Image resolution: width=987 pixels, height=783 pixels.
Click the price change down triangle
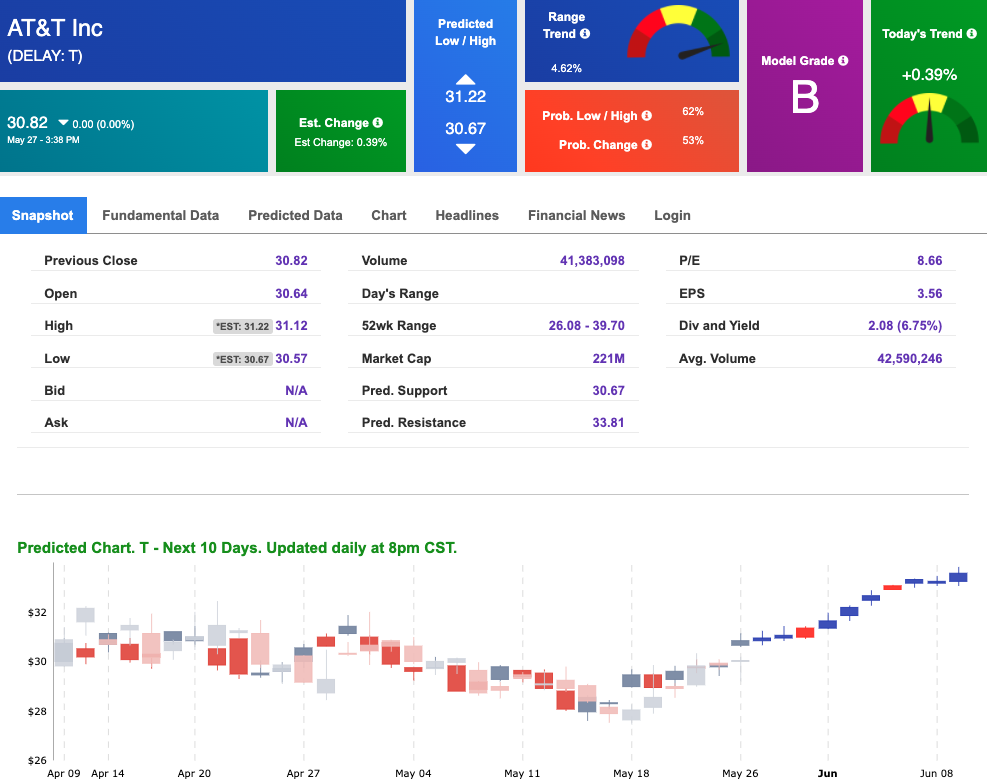(64, 123)
